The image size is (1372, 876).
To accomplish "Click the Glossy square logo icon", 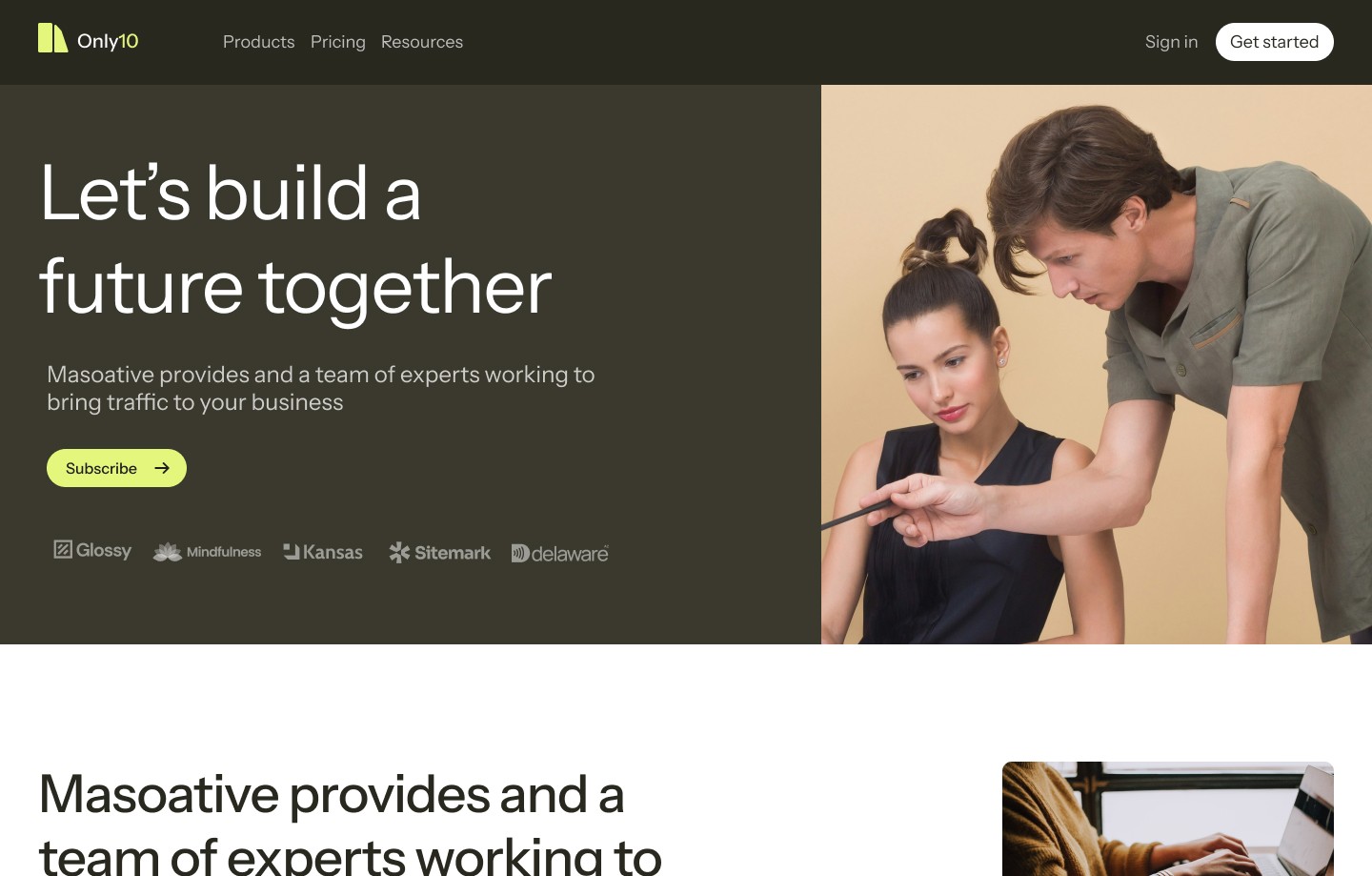I will pos(63,549).
